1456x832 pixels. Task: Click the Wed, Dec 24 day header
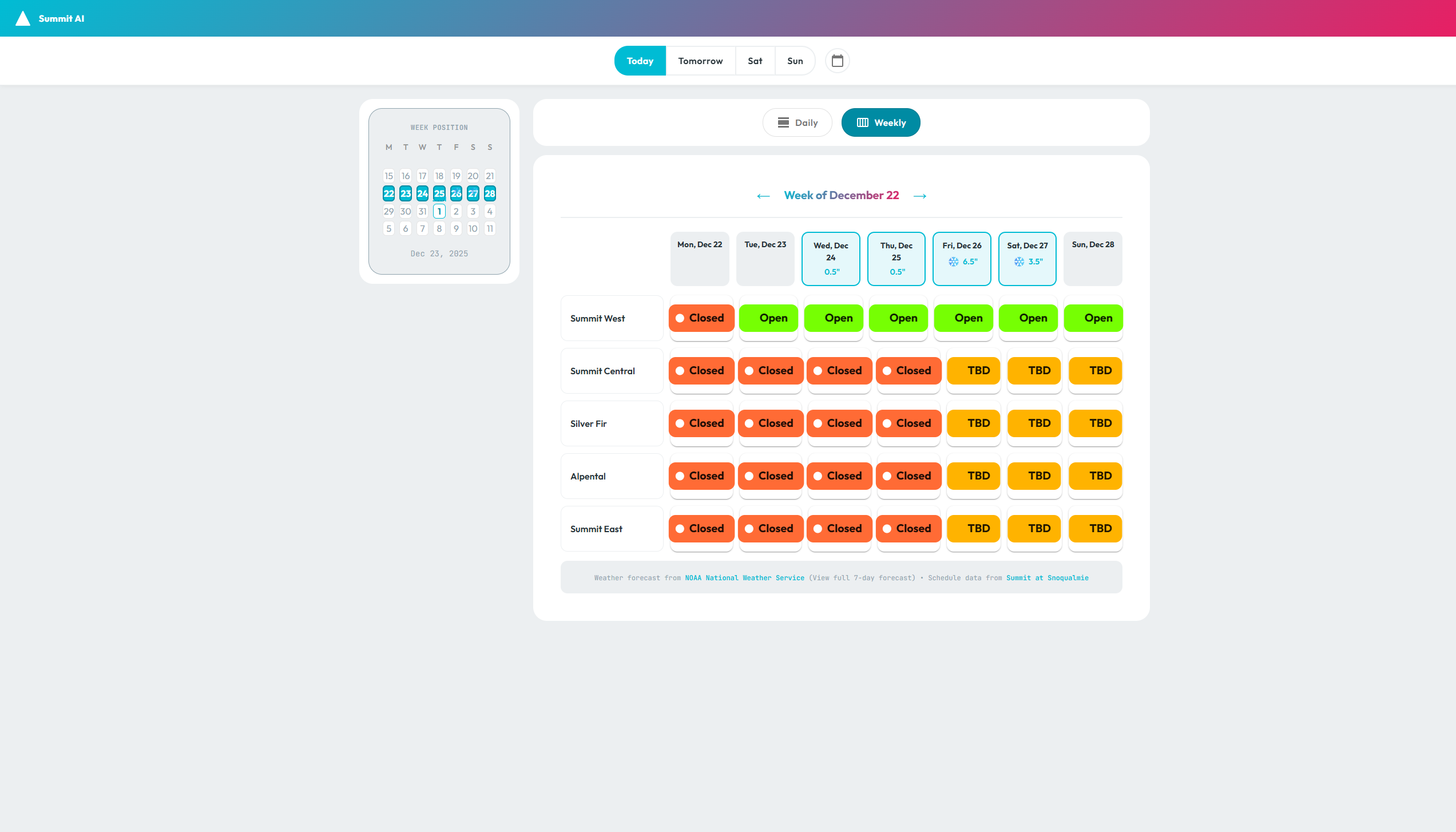(x=831, y=258)
